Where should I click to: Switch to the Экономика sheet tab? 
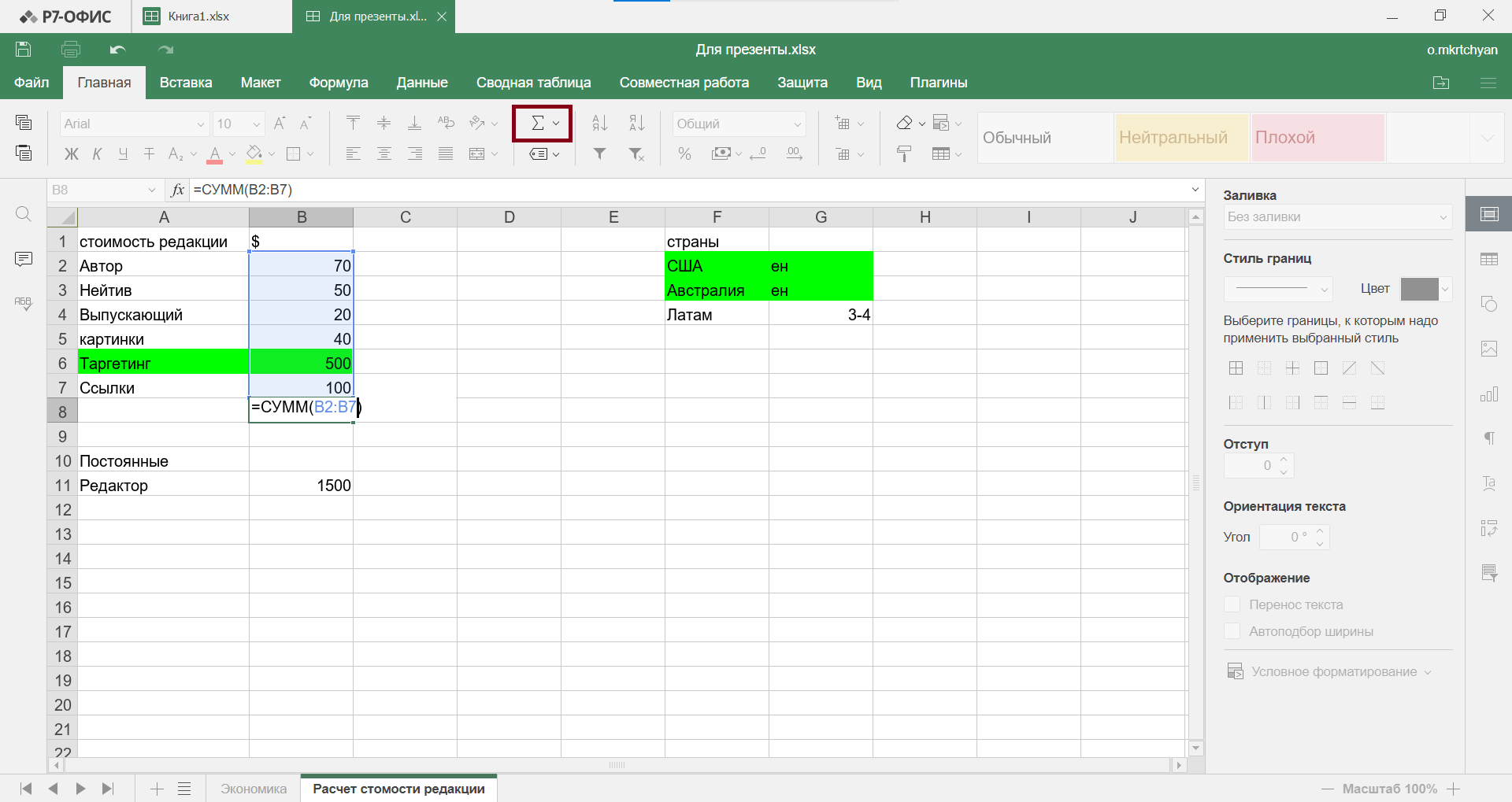coord(254,789)
